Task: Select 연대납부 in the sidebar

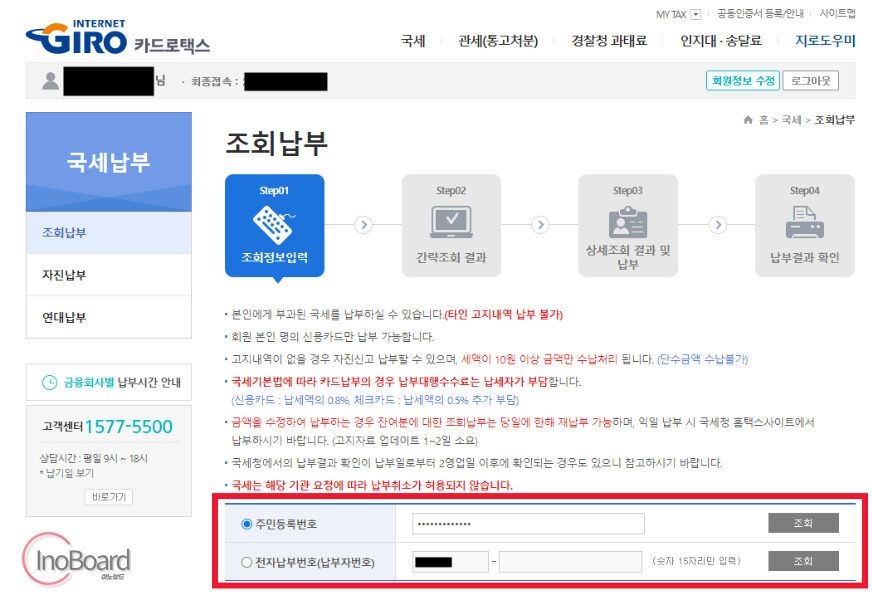Action: click(x=108, y=317)
